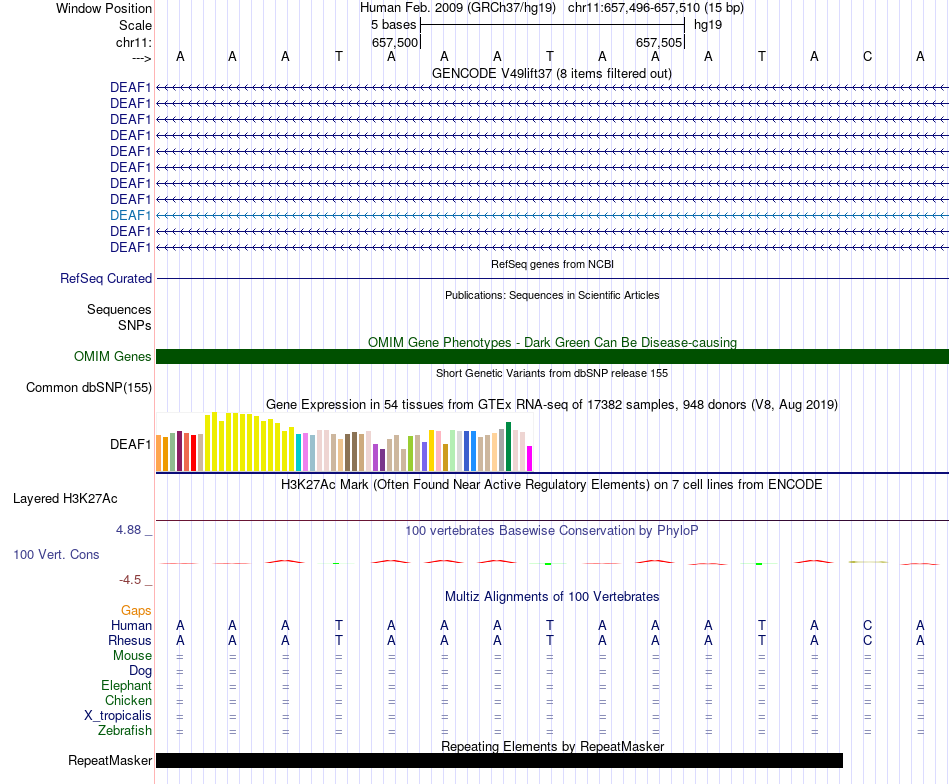Image resolution: width=950 pixels, height=784 pixels.
Task: Click the light-blue DEAF1 transcript arrow line
Action: (x=552, y=215)
